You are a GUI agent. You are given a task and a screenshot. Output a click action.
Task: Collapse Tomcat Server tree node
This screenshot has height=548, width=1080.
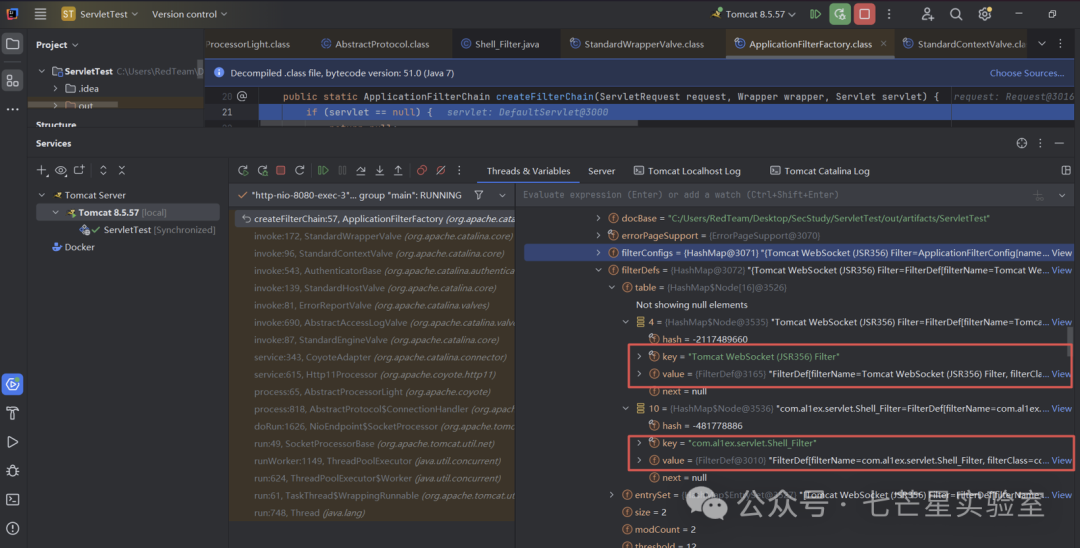[42, 196]
